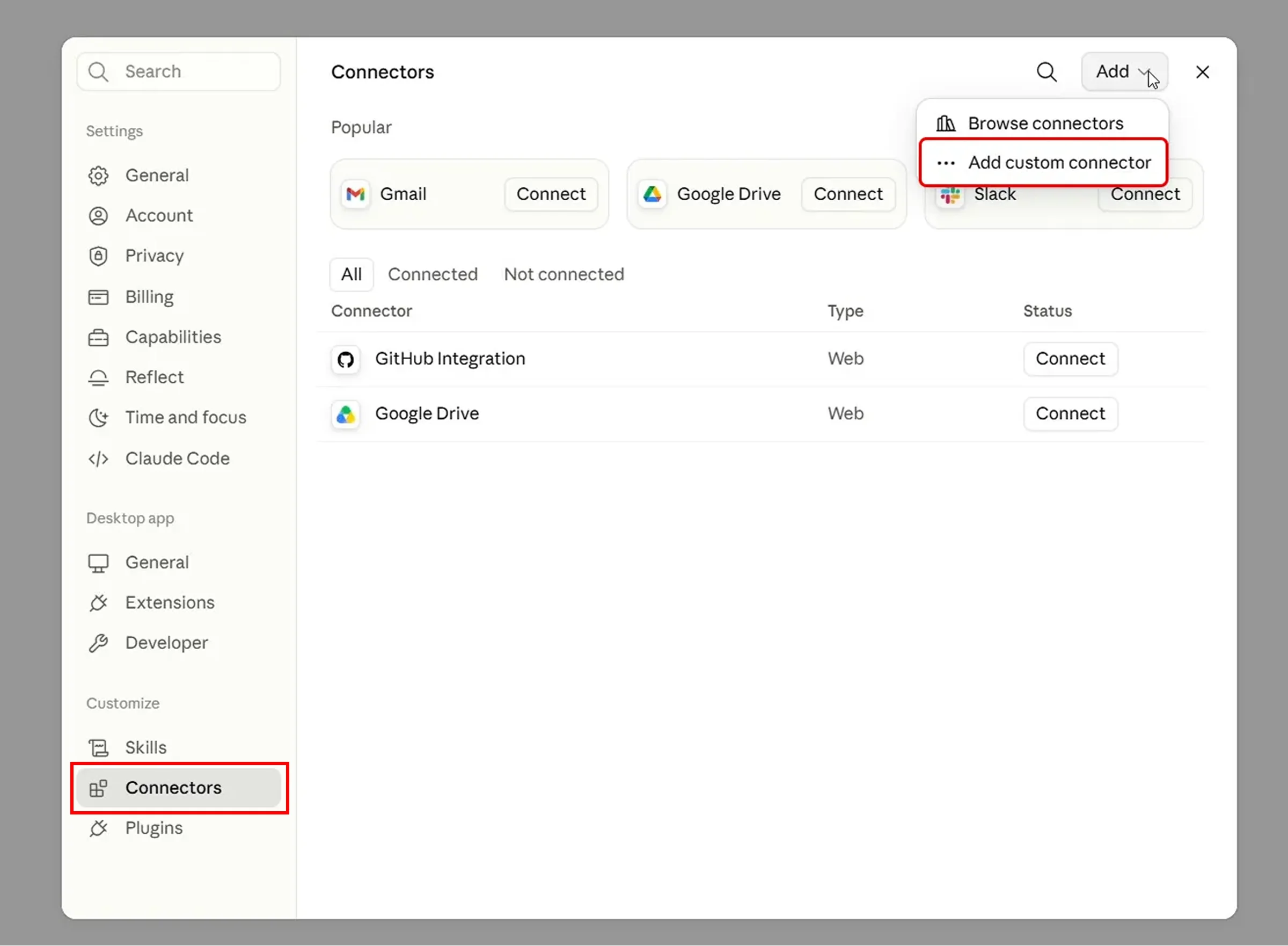Viewport: 1288px width, 946px height.
Task: Connect Google Drive from the Popular card
Action: (848, 194)
